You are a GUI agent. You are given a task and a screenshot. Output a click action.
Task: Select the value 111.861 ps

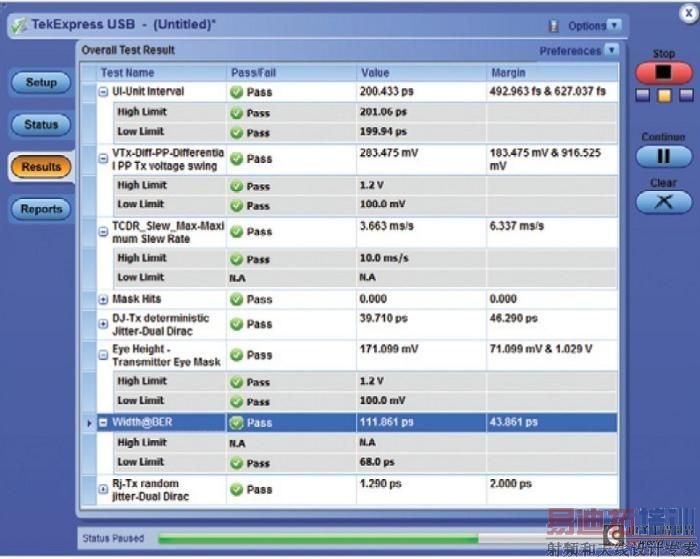pos(387,422)
